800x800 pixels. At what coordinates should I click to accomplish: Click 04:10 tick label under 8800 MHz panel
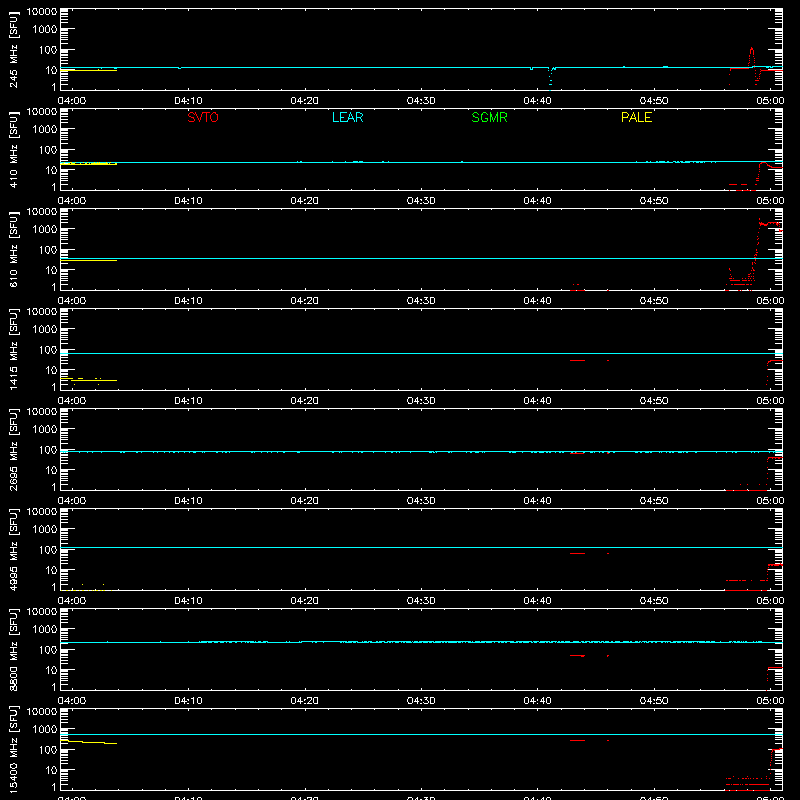[188, 701]
